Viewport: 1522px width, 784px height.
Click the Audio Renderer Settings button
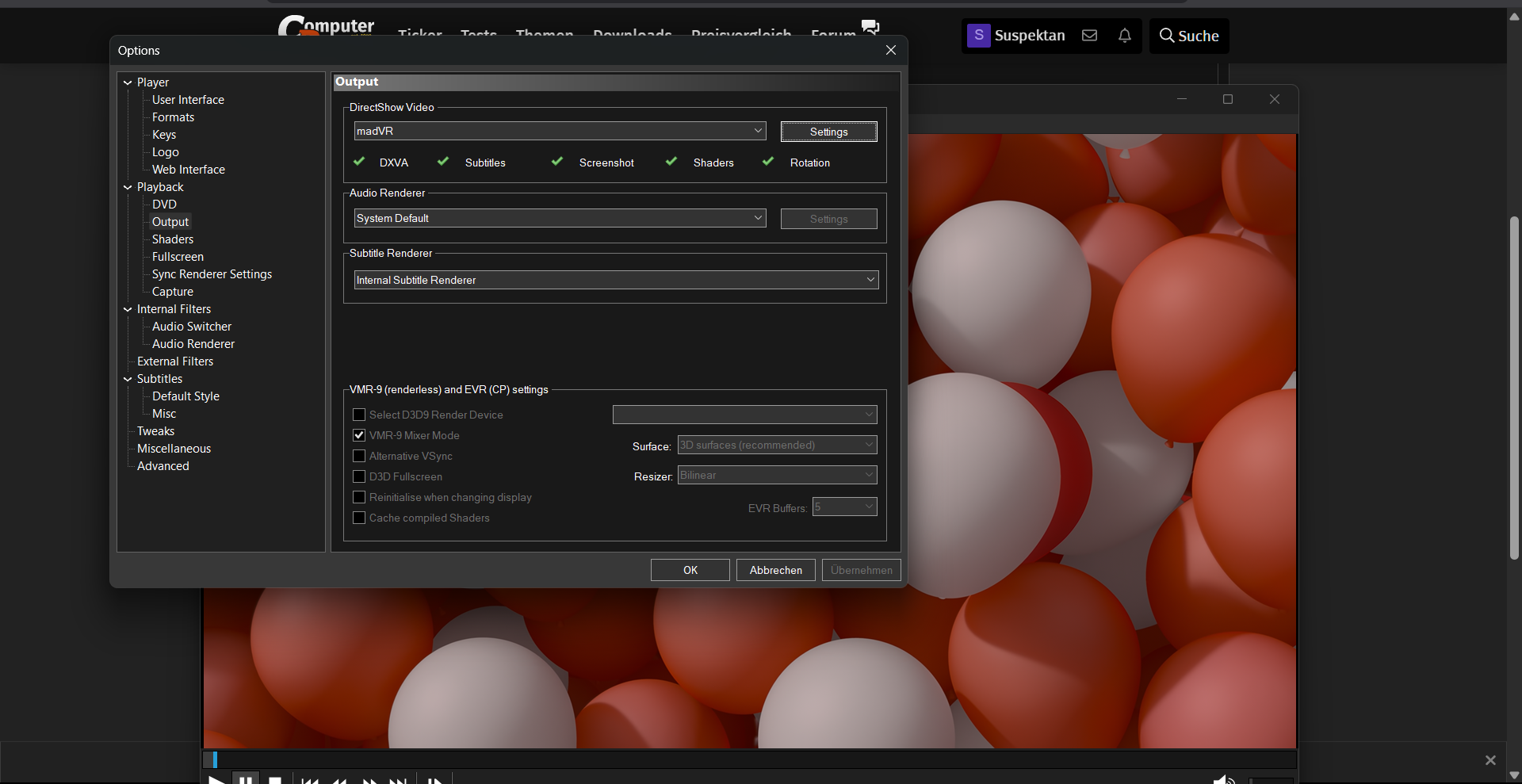[x=828, y=219]
